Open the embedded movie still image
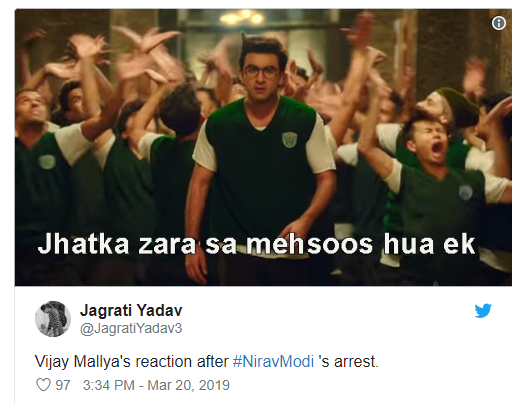The image size is (512, 404). pyautogui.click(x=263, y=147)
